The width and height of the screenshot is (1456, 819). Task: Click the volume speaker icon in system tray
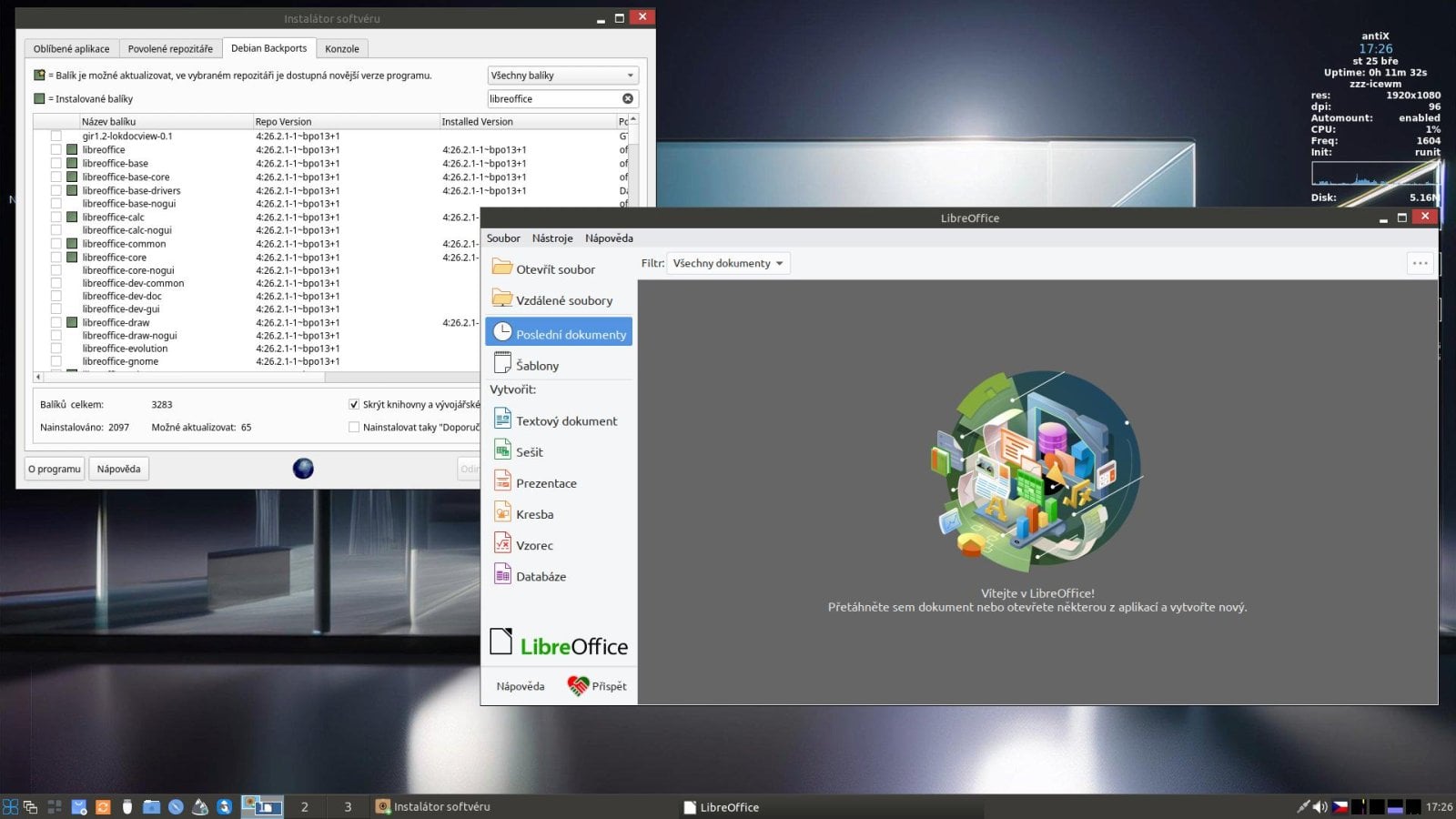1320,806
